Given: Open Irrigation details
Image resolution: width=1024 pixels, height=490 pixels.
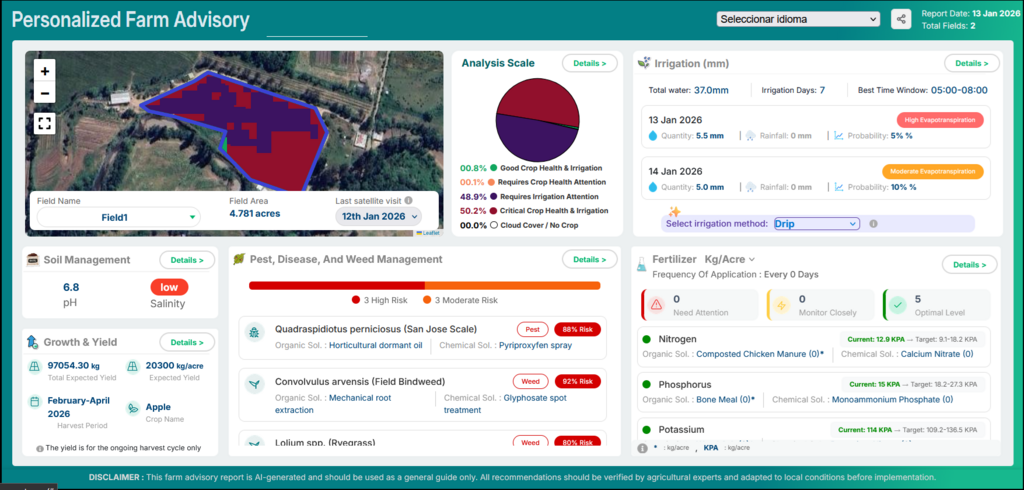Looking at the screenshot, I should click(x=972, y=64).
